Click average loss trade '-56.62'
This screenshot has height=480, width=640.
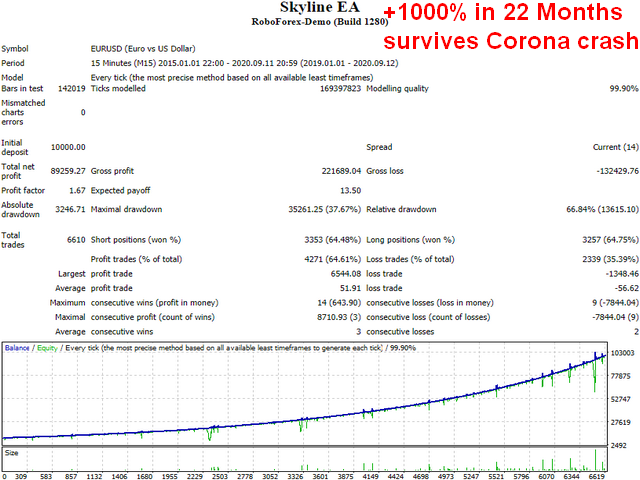[x=628, y=289]
